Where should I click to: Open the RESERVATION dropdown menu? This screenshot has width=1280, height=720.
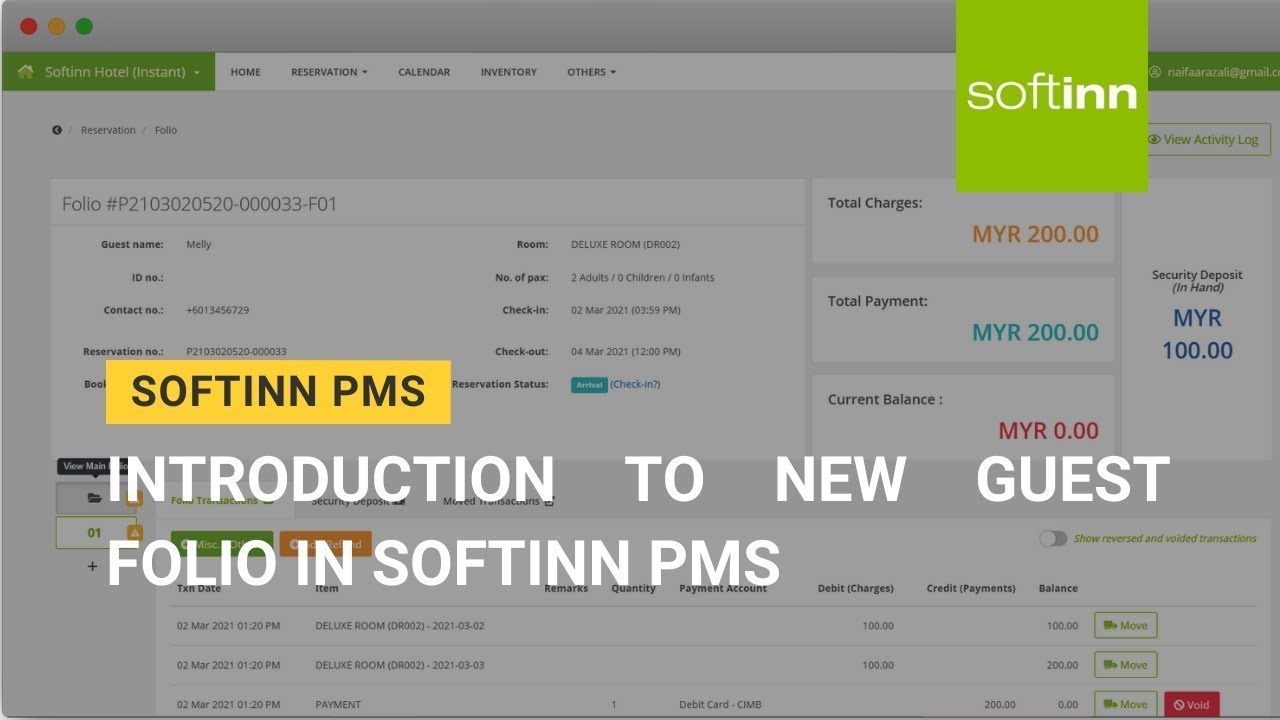[x=329, y=72]
